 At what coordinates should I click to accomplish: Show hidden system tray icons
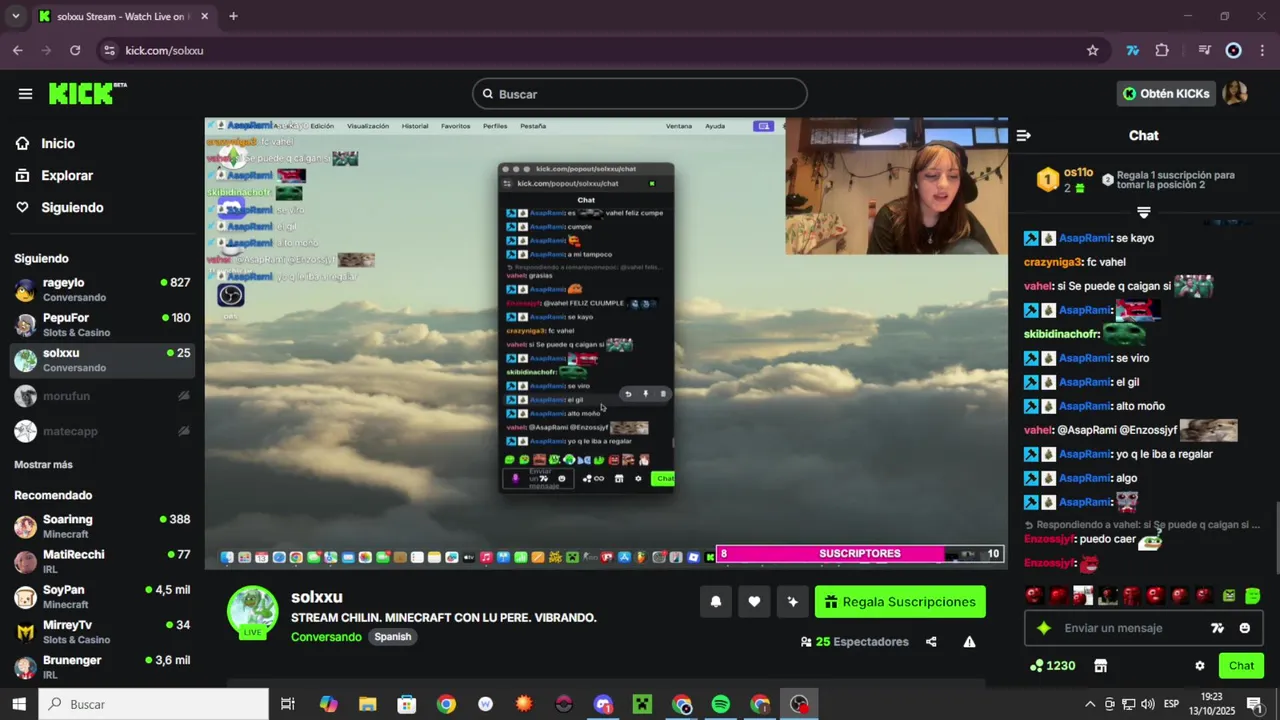(1090, 704)
